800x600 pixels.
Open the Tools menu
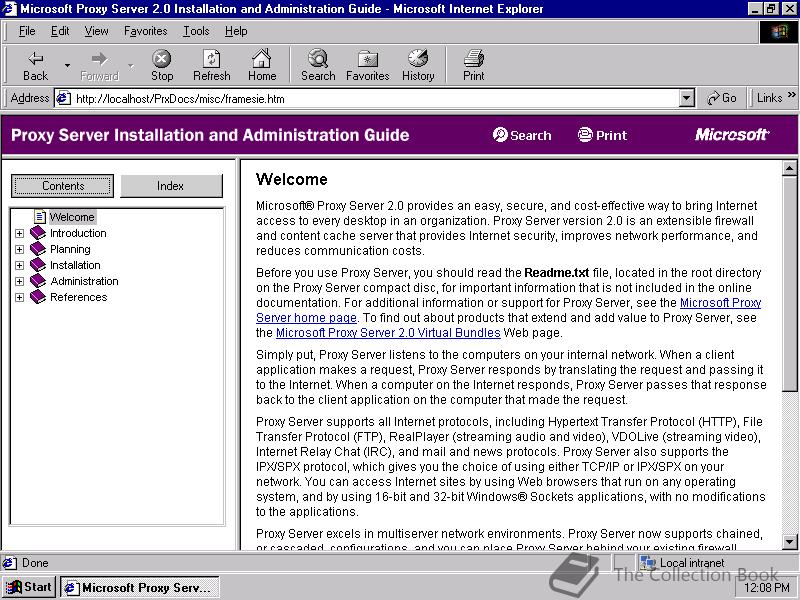(195, 31)
